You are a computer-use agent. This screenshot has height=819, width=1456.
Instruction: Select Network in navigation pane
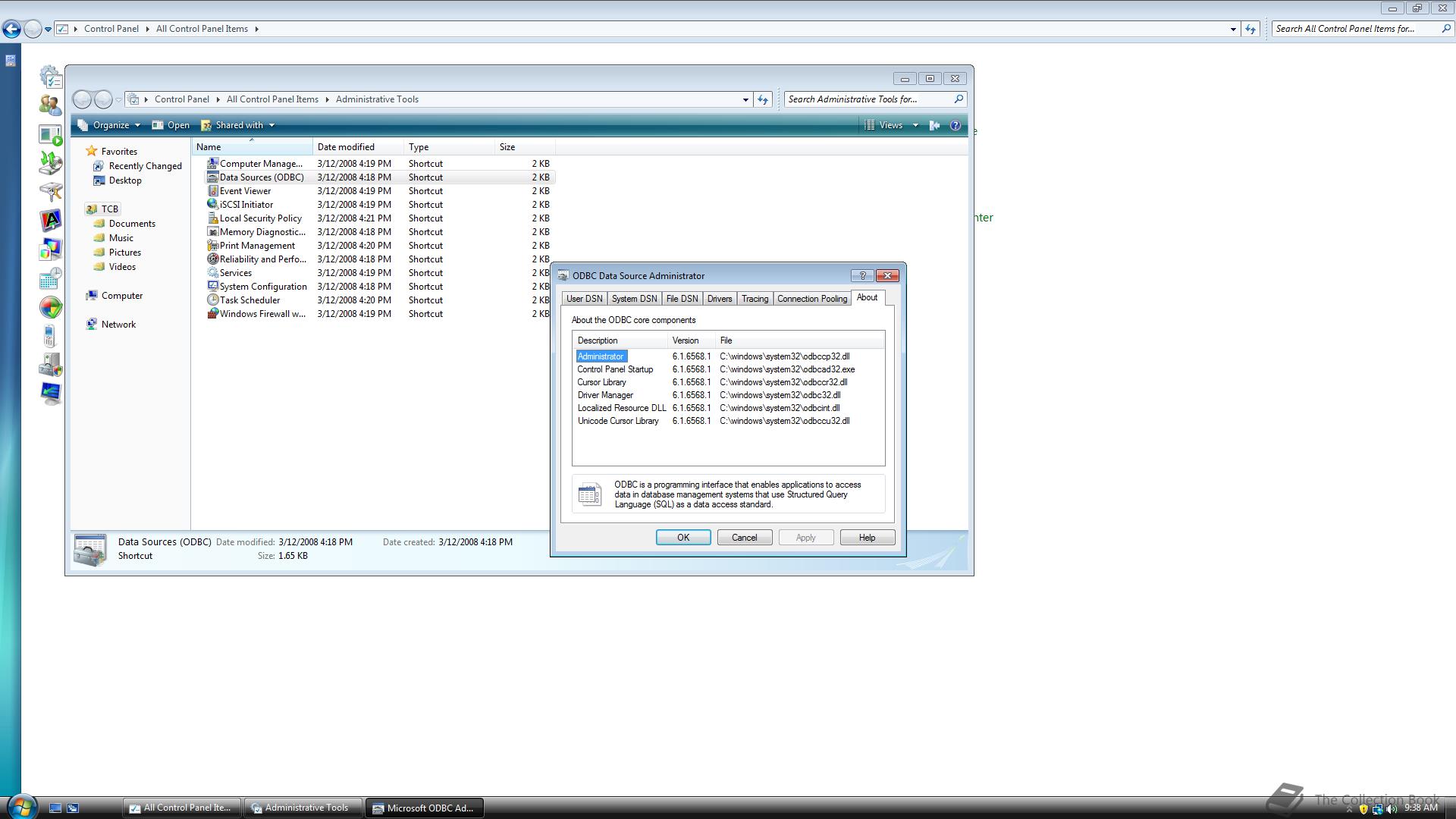click(111, 325)
